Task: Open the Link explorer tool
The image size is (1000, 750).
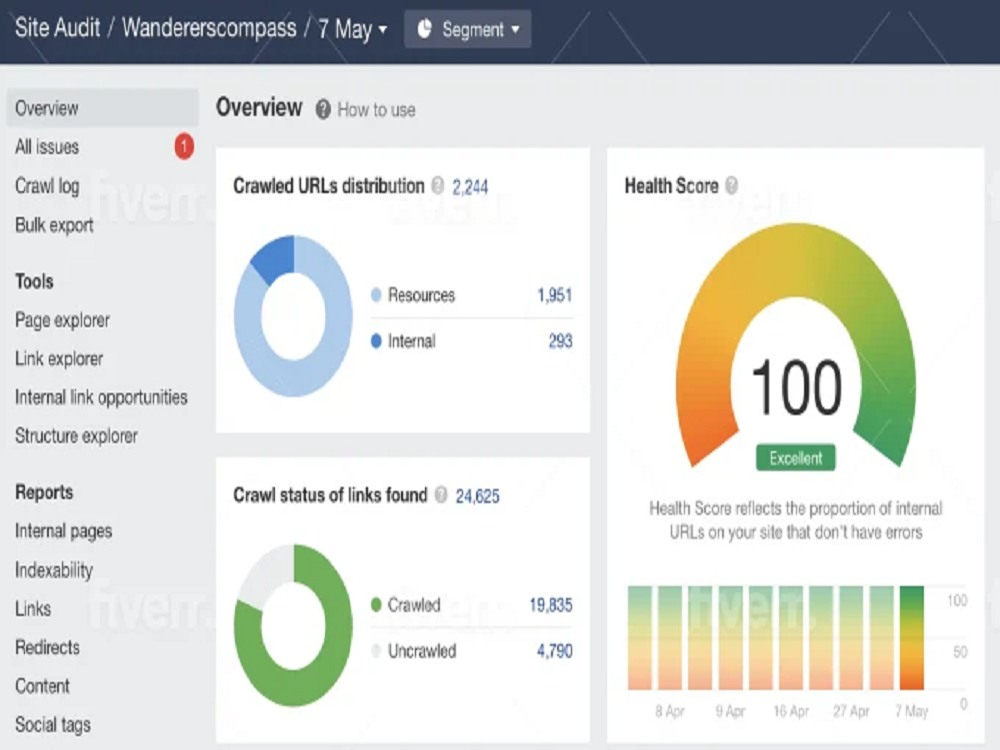Action: (x=59, y=359)
